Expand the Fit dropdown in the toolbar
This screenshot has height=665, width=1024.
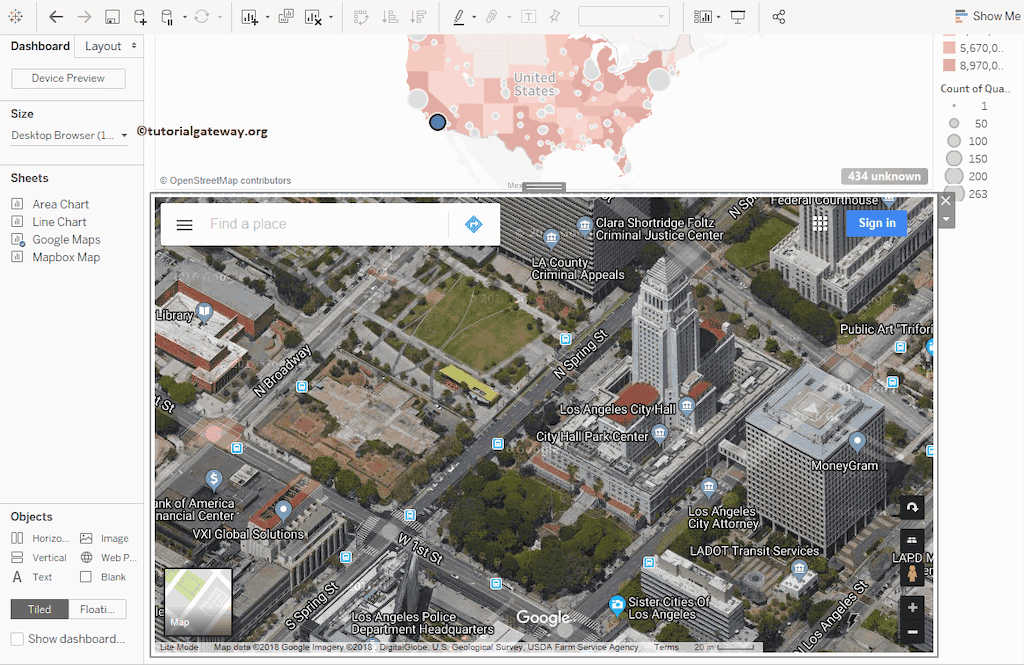coord(660,16)
